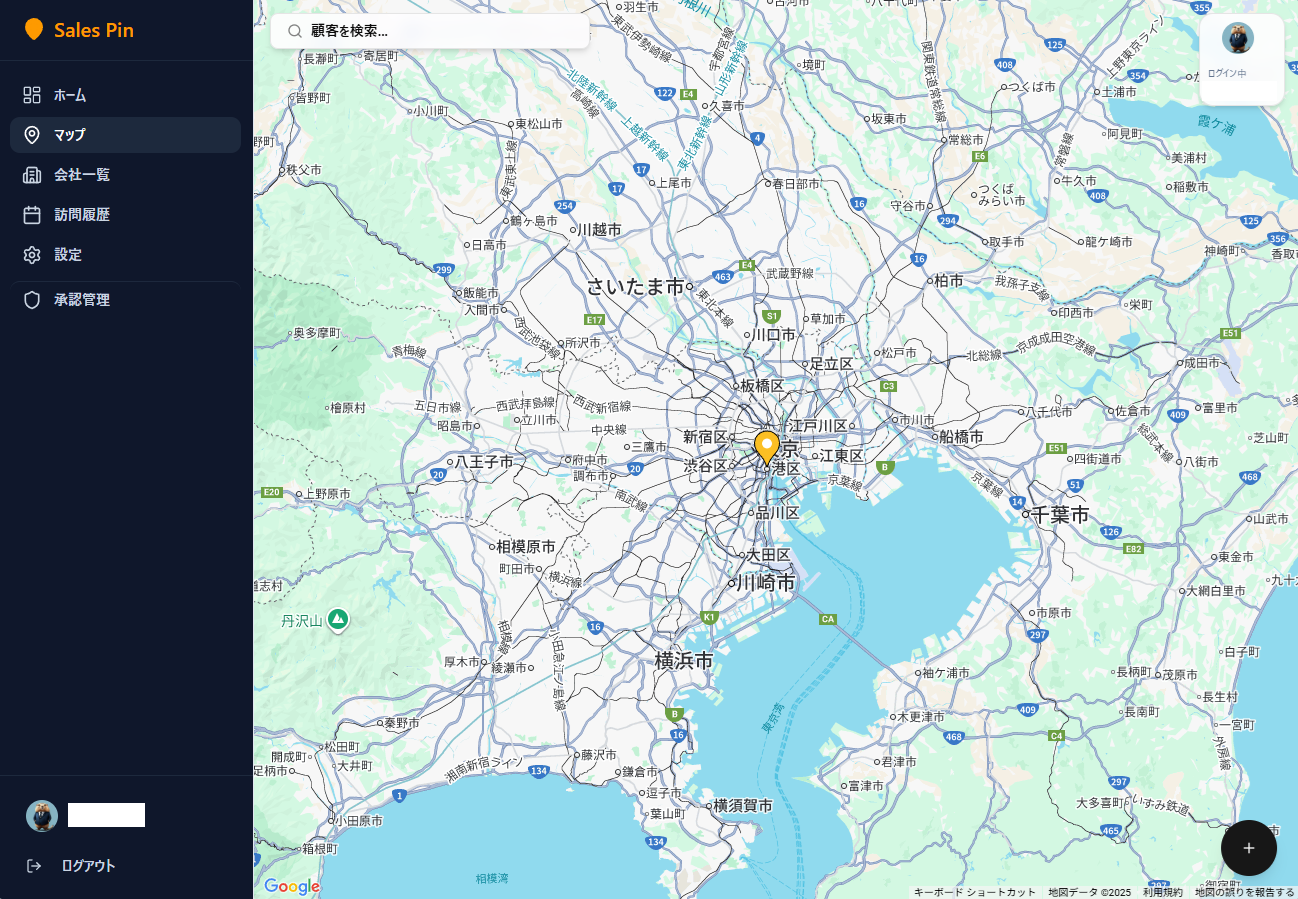
Task: Open 会社一覧 building icon
Action: tap(32, 175)
